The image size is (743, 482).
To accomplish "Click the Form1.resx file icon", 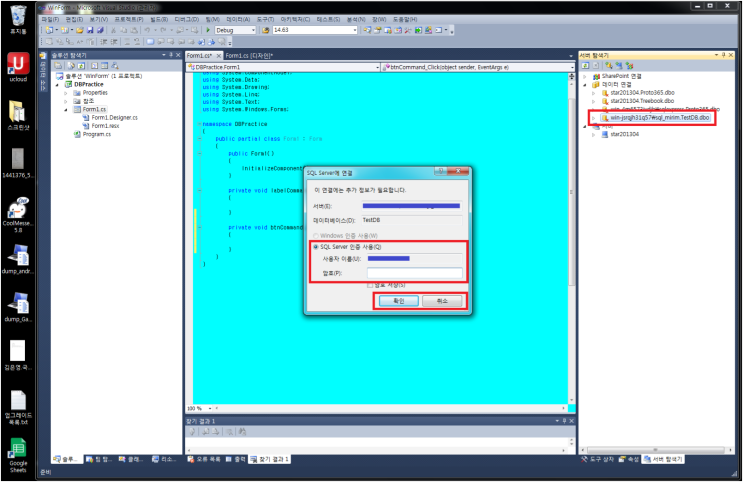I will pyautogui.click(x=86, y=126).
